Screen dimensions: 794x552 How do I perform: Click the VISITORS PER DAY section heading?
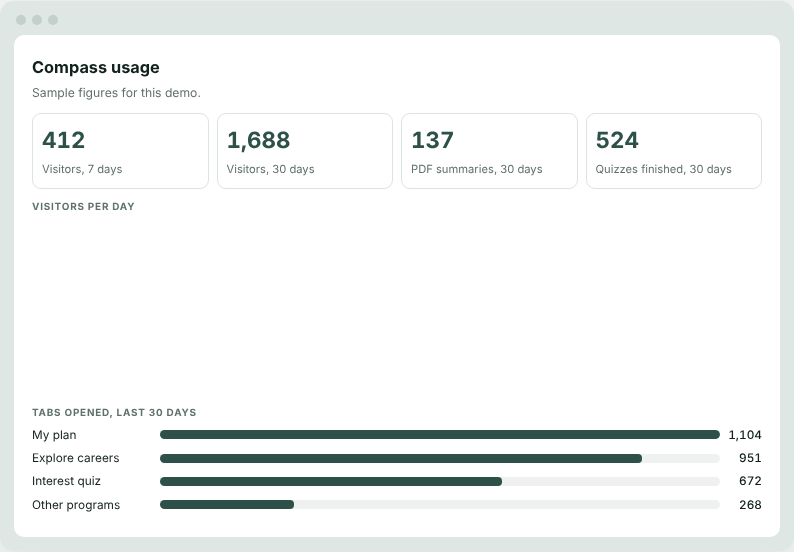point(84,207)
